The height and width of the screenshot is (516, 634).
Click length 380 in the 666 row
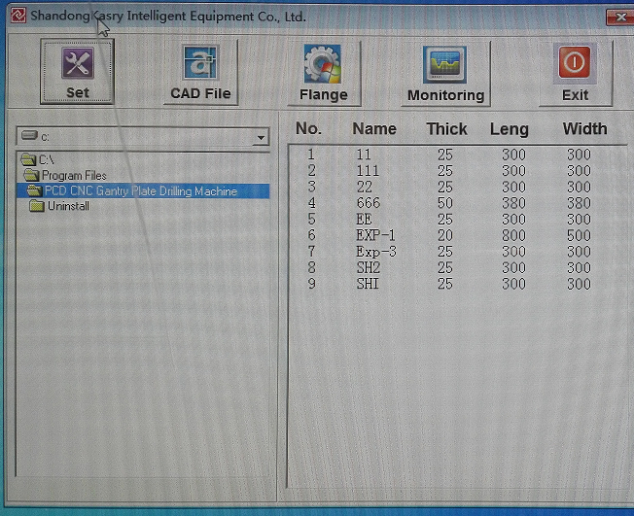click(x=514, y=203)
